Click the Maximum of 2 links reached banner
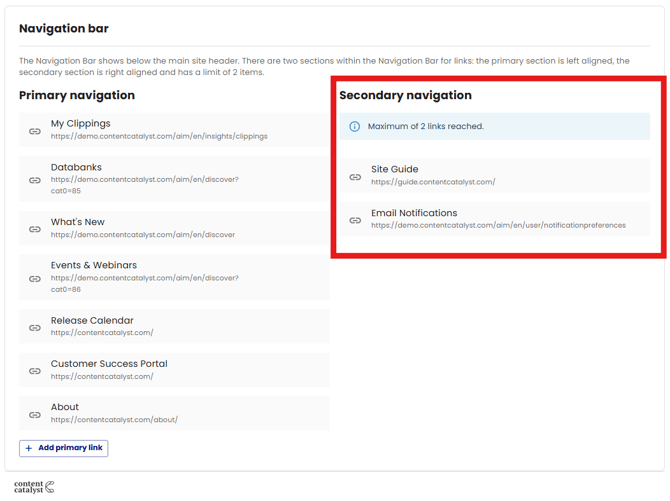 click(494, 127)
